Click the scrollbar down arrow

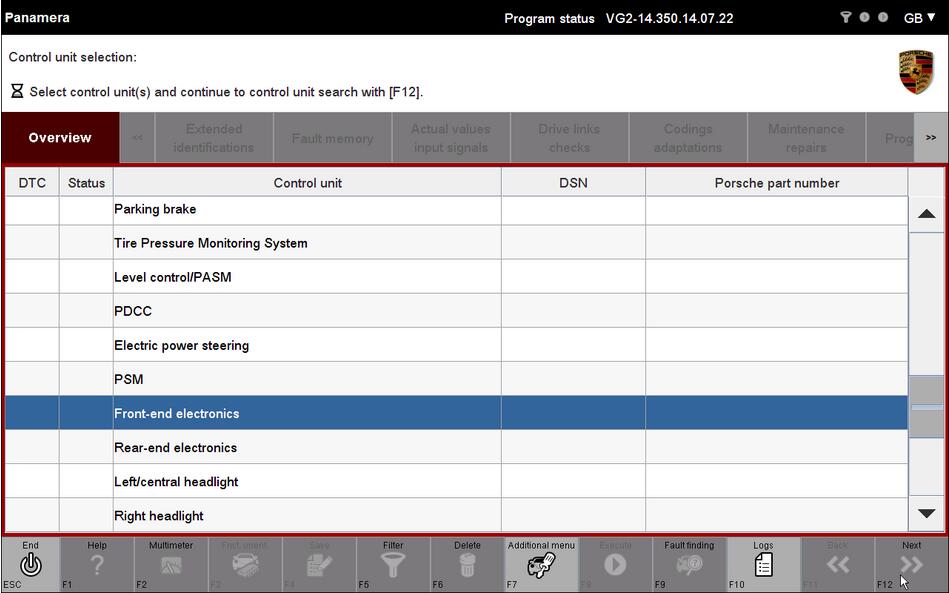[926, 514]
